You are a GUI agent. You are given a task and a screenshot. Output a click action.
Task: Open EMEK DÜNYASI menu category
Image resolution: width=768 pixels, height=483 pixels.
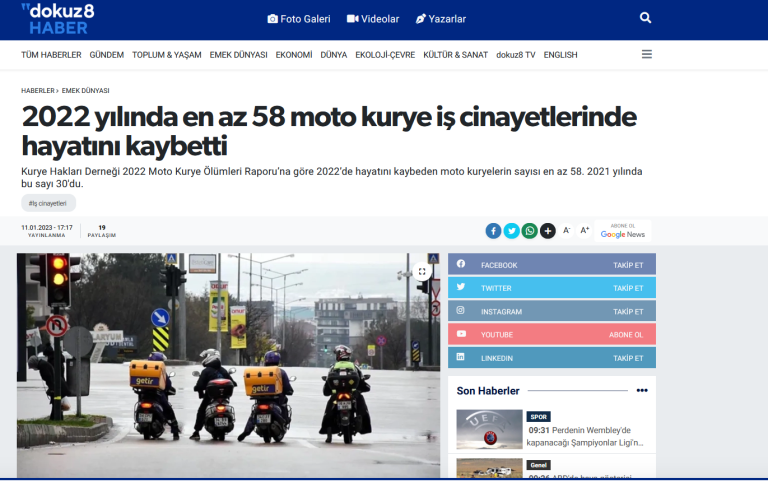click(x=239, y=55)
